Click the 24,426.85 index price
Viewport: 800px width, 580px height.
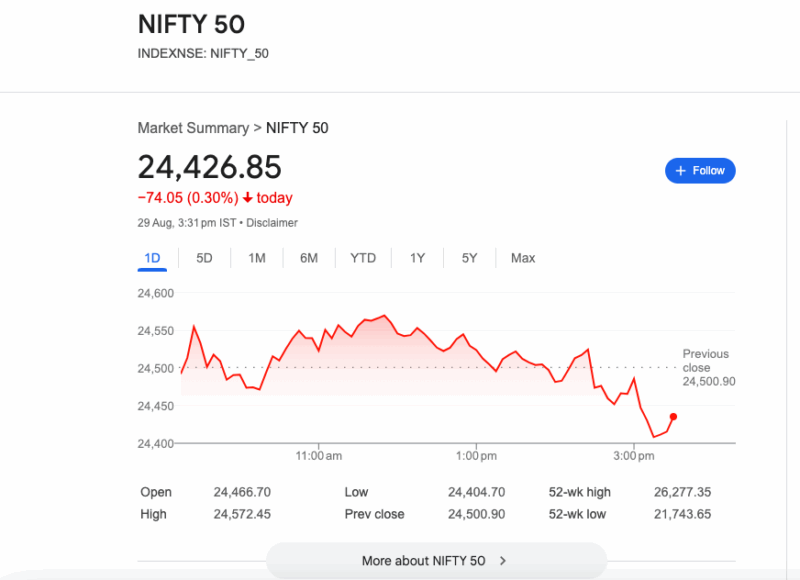210,167
